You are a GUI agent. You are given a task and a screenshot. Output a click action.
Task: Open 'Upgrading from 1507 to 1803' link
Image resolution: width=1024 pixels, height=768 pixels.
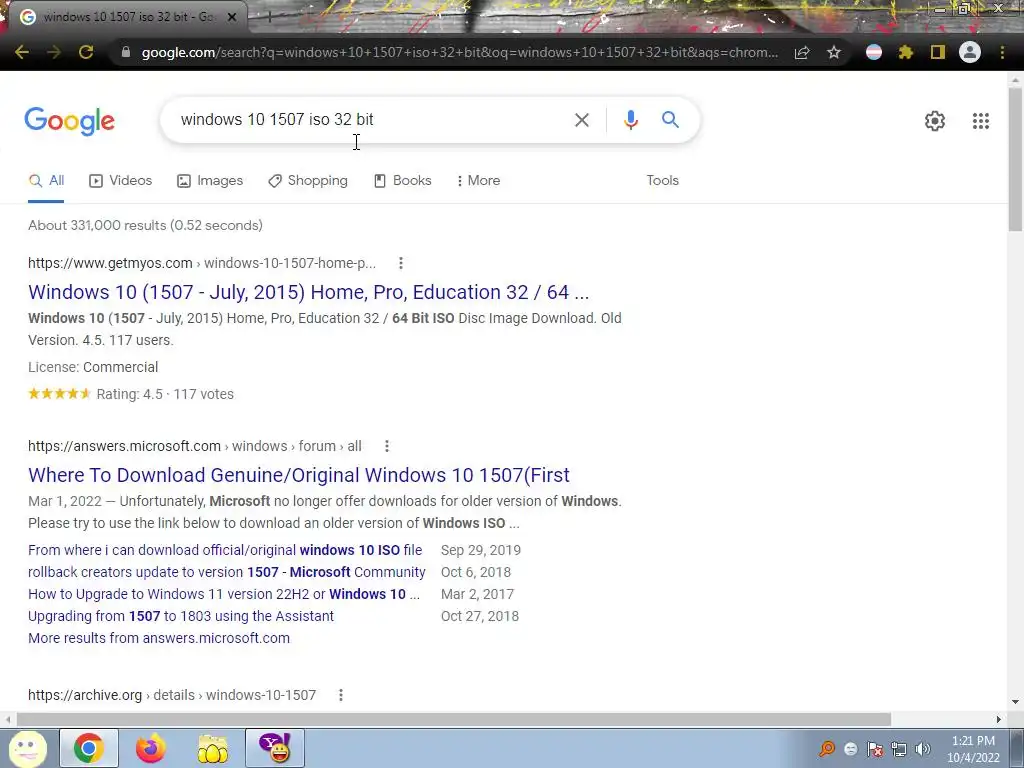click(181, 616)
